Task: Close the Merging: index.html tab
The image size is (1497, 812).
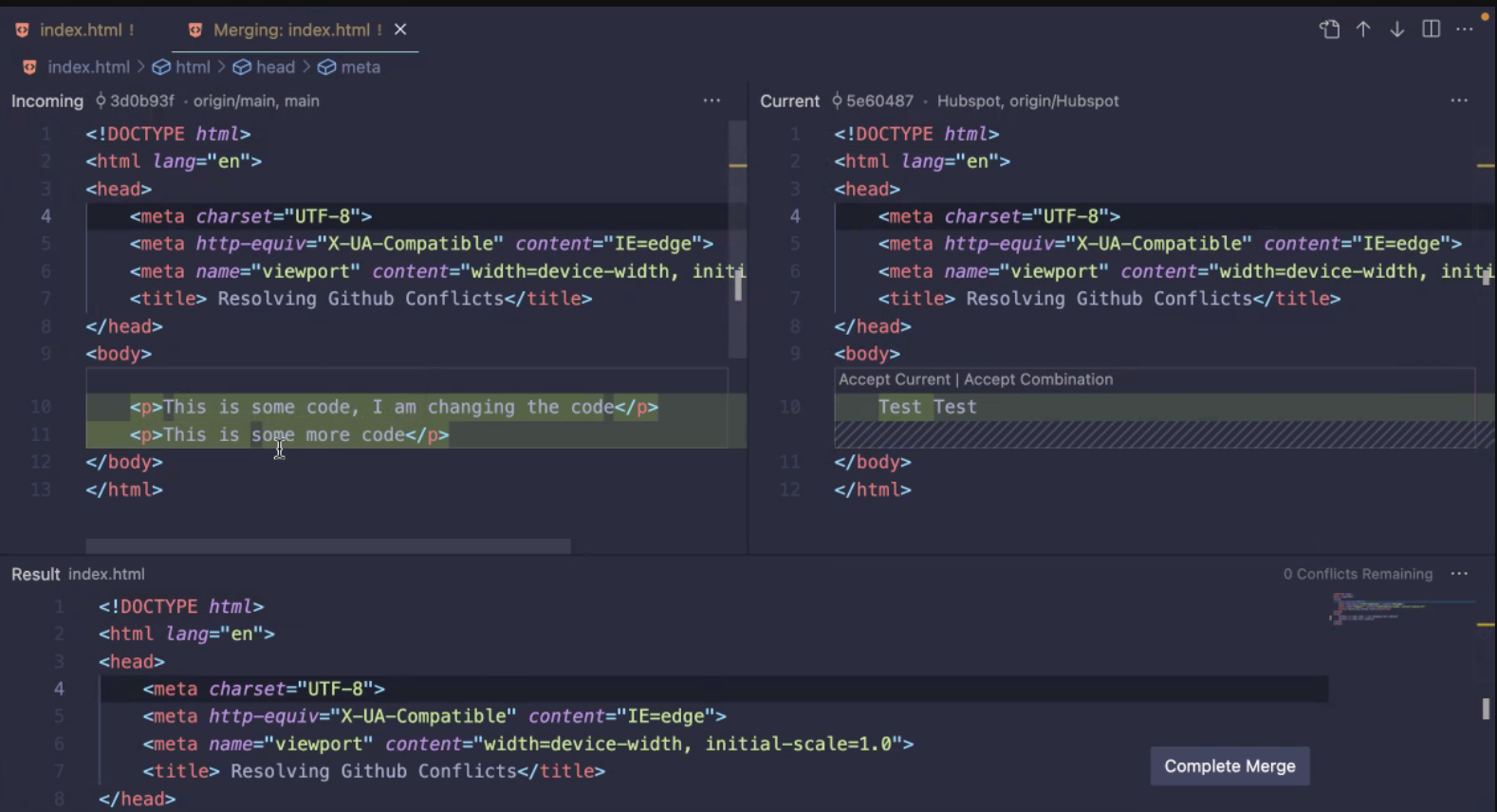Action: pyautogui.click(x=400, y=29)
